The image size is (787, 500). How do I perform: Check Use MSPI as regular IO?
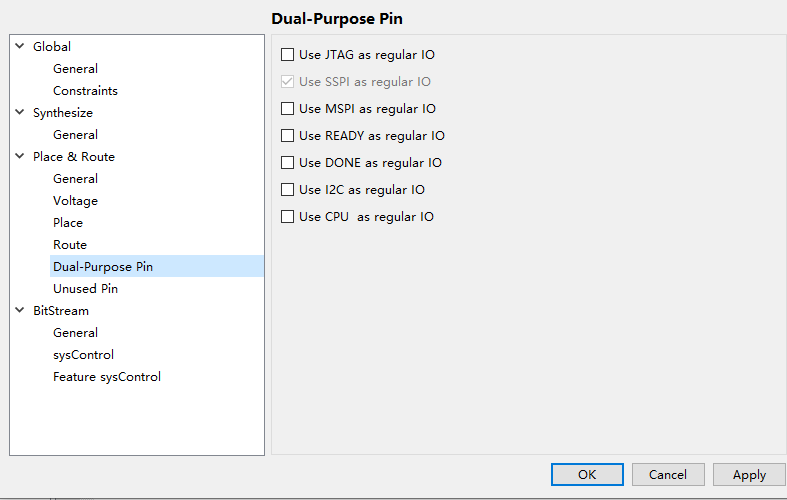pyautogui.click(x=288, y=109)
